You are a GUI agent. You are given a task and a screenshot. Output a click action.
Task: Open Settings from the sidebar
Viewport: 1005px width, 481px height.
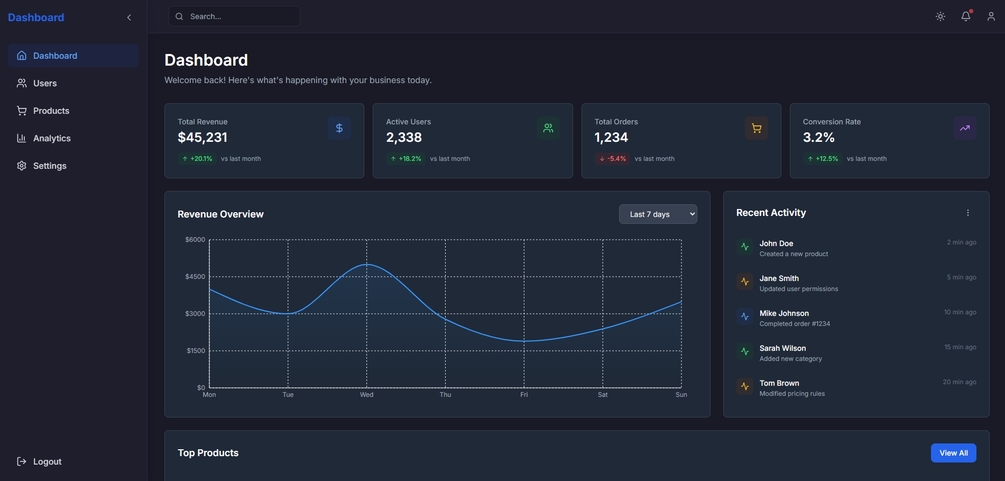pyautogui.click(x=73, y=166)
